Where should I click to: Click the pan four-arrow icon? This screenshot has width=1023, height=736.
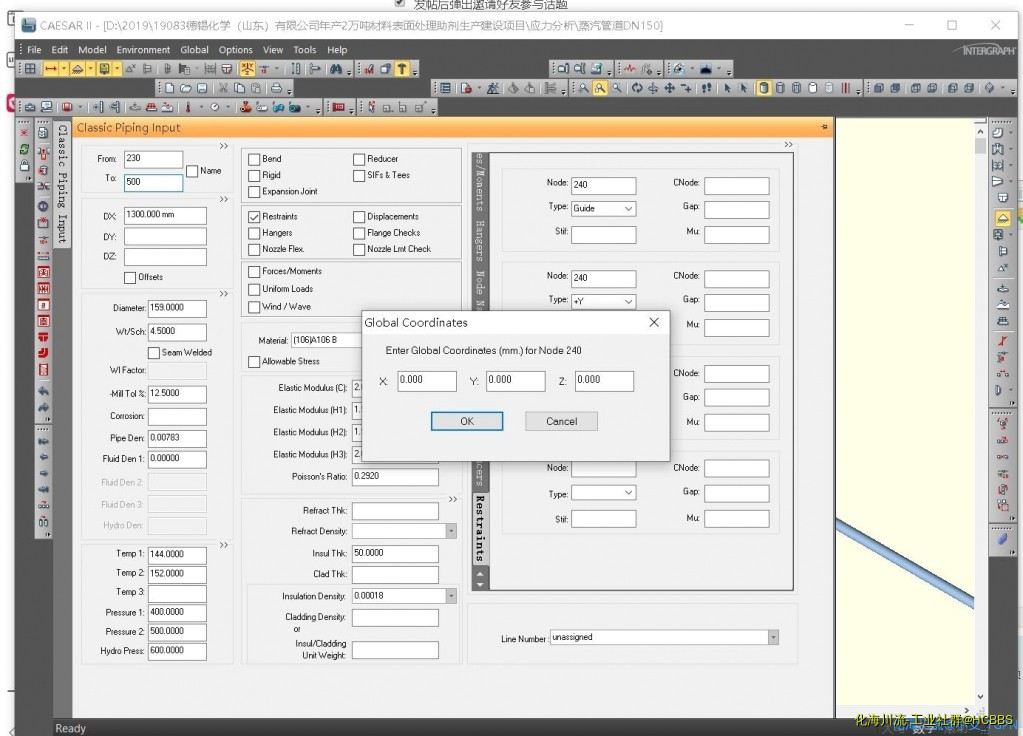coord(669,88)
